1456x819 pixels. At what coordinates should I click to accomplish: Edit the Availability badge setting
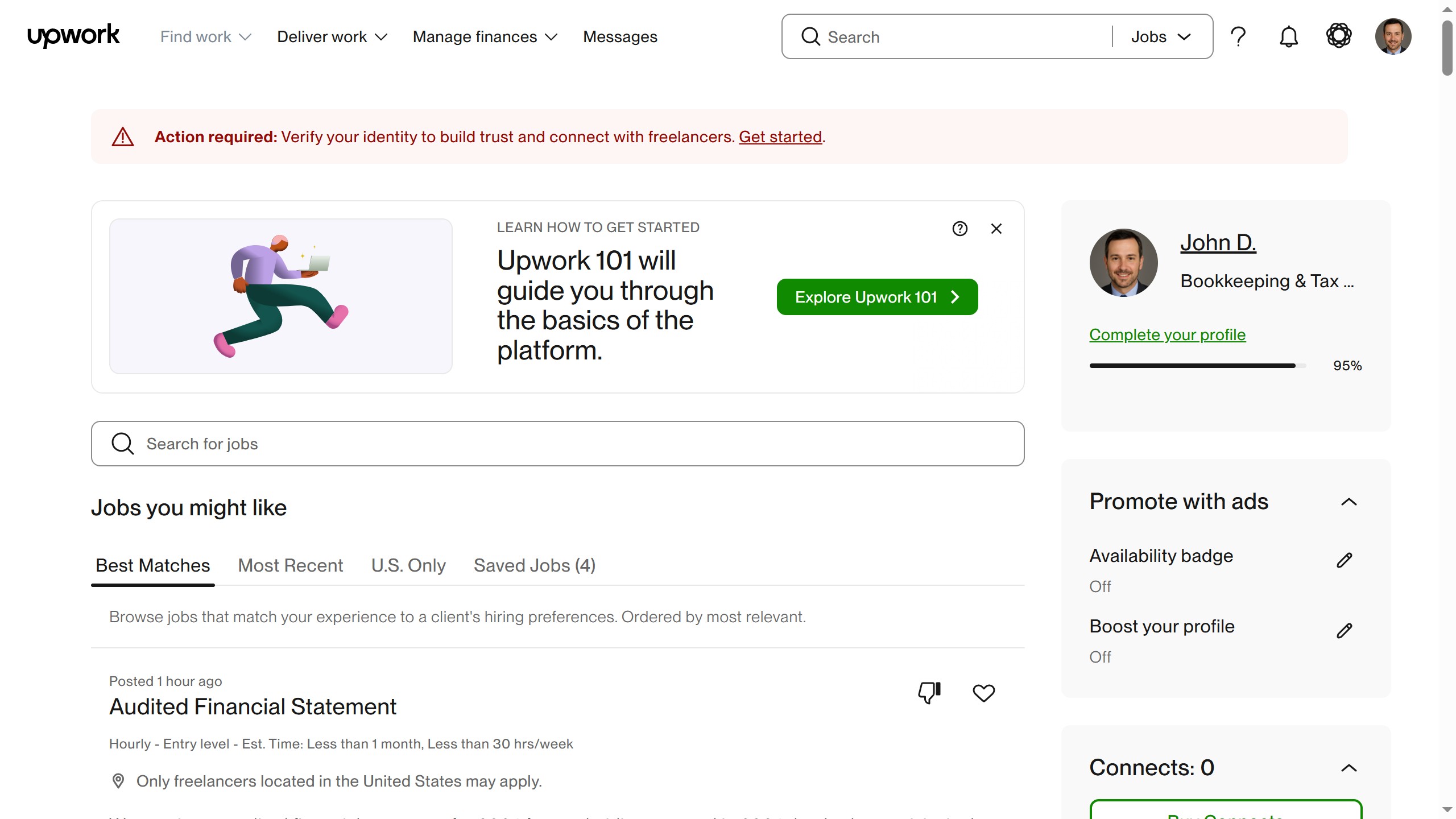[x=1345, y=560]
